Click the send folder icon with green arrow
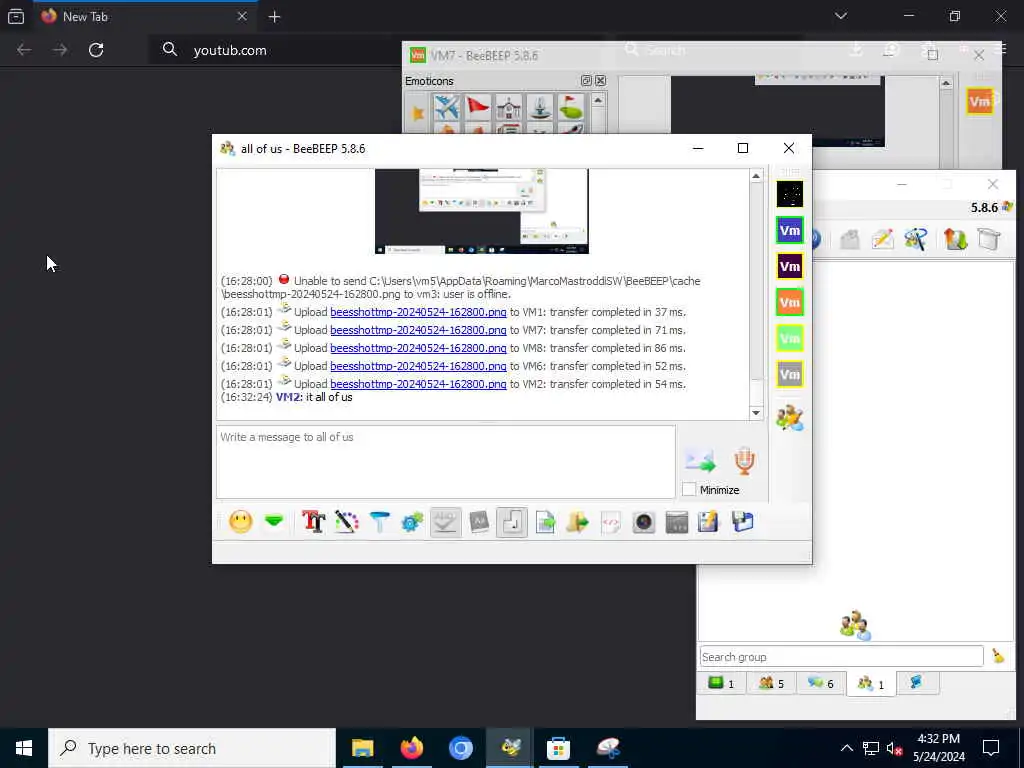The image size is (1024, 768). pyautogui.click(x=577, y=522)
